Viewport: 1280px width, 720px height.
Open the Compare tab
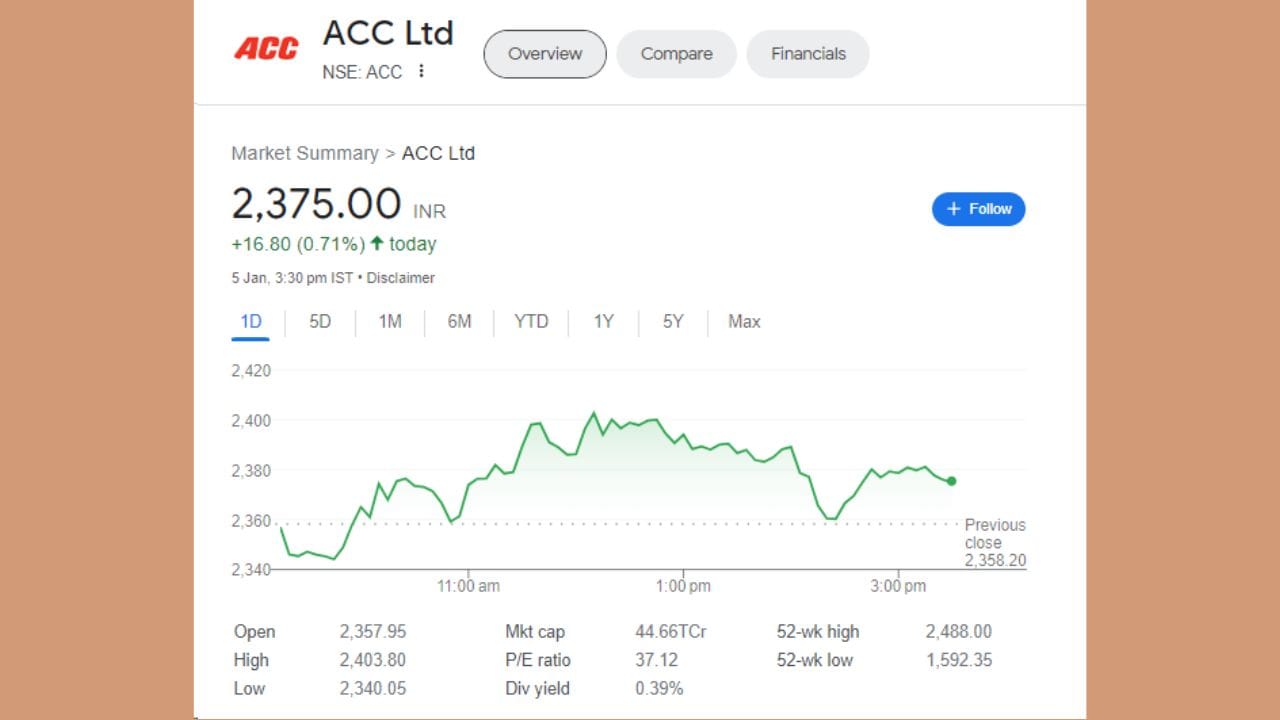[x=676, y=54]
